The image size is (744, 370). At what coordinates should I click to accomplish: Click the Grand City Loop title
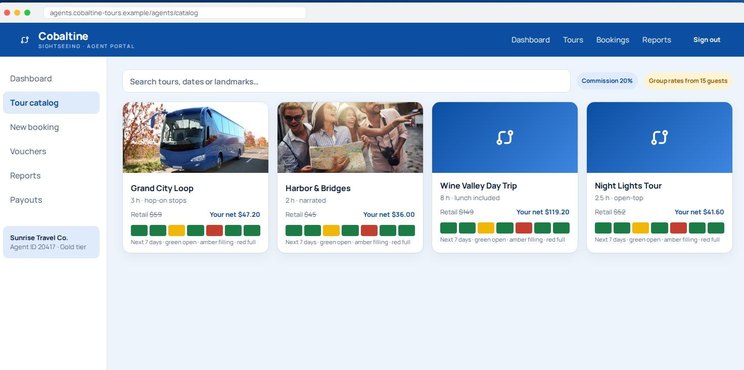click(162, 188)
